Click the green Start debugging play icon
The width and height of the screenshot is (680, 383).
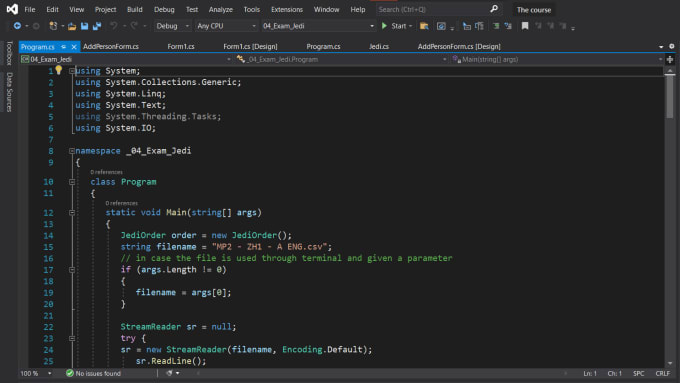(384, 26)
